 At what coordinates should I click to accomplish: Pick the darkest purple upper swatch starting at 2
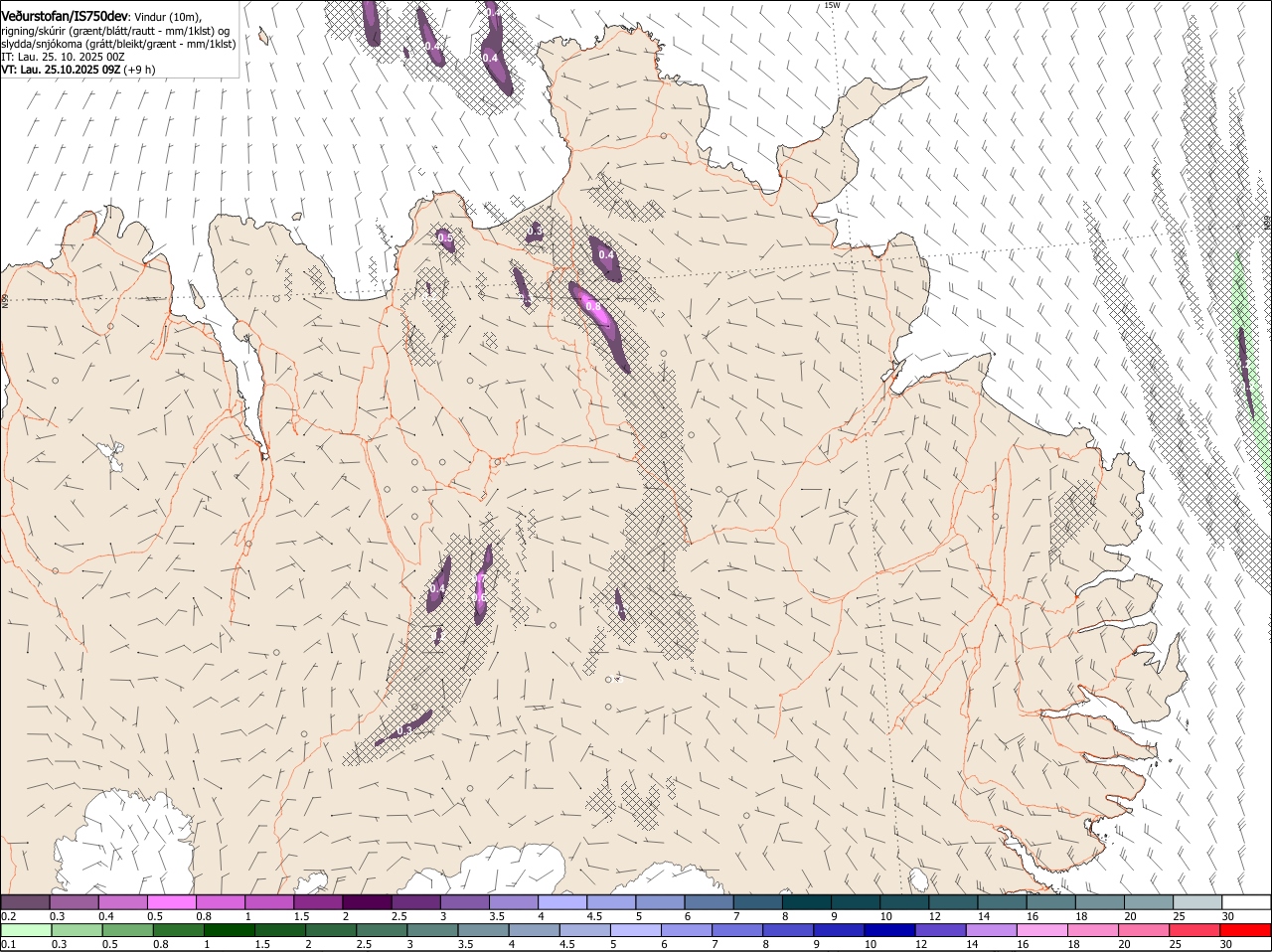point(367,901)
